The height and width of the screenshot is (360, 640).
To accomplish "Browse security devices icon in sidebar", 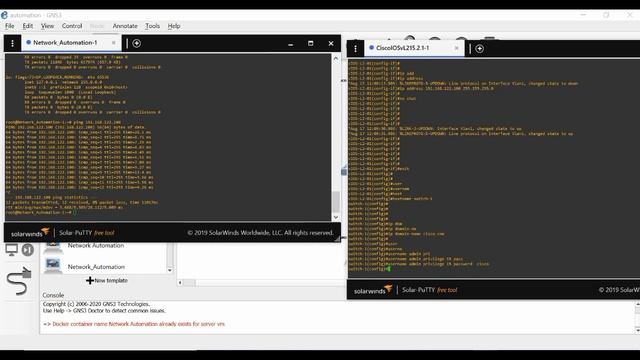I will (x=28, y=249).
